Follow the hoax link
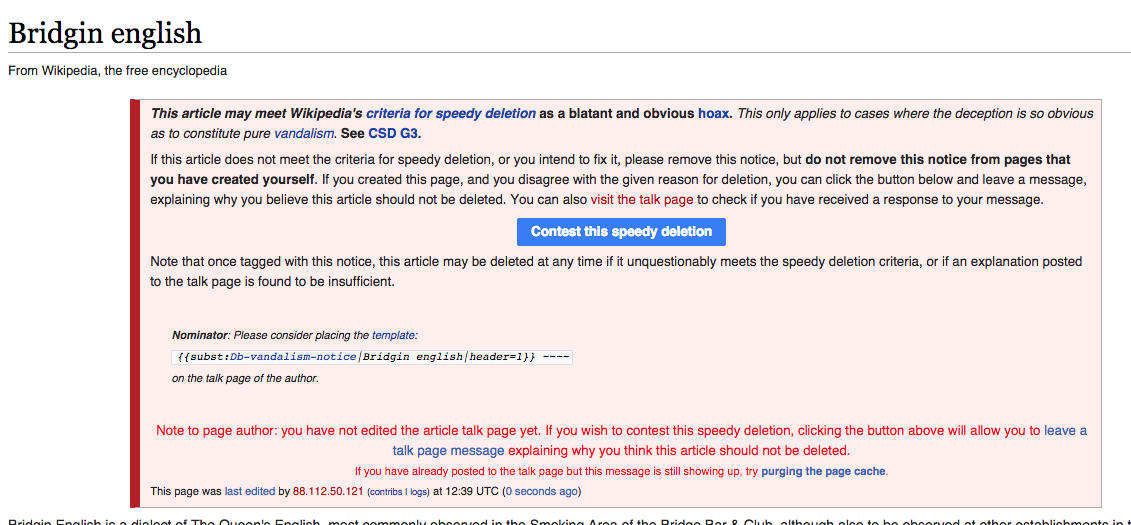Screen dimensions: 1131x525 pos(713,113)
